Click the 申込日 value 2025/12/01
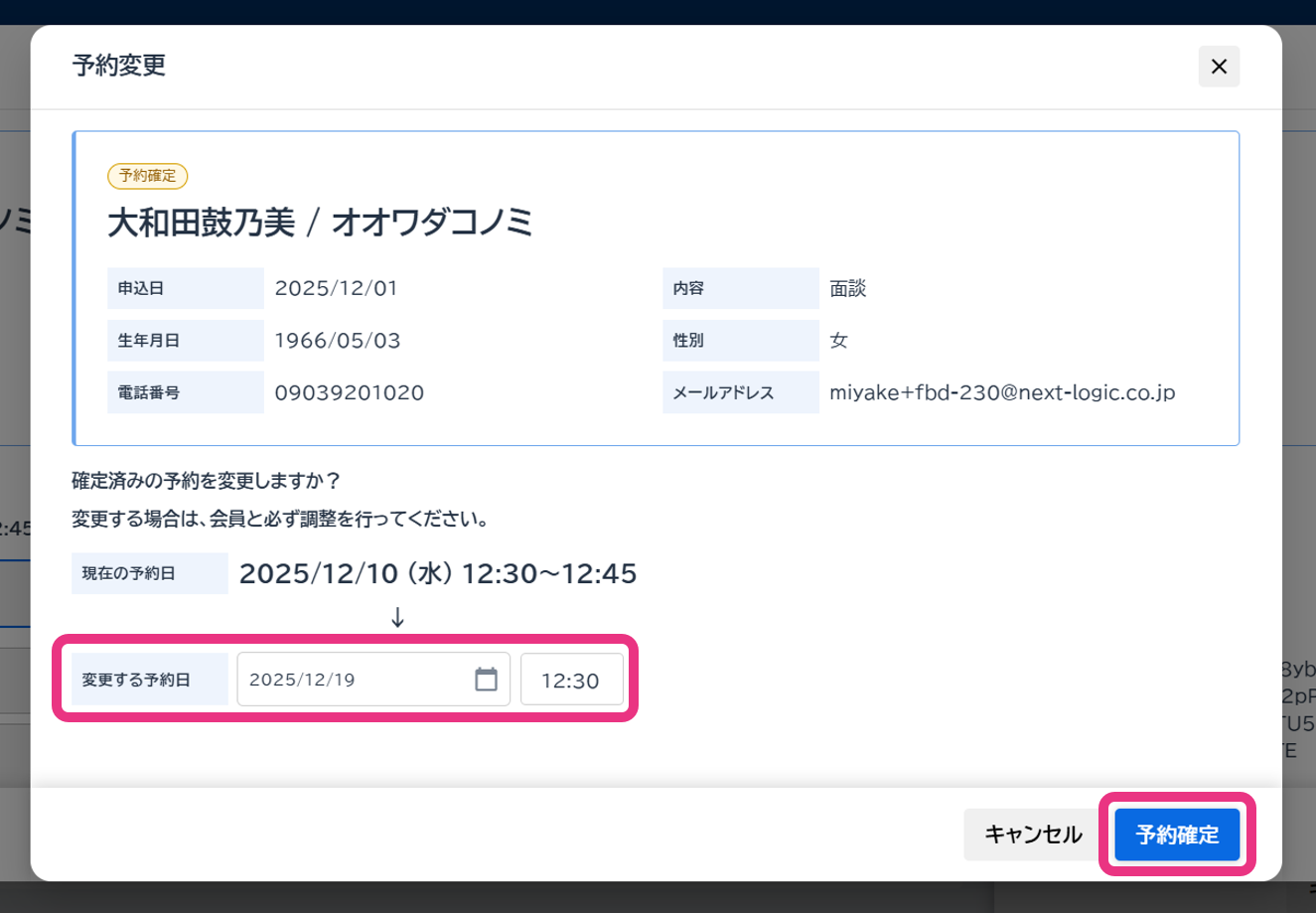 [x=336, y=288]
